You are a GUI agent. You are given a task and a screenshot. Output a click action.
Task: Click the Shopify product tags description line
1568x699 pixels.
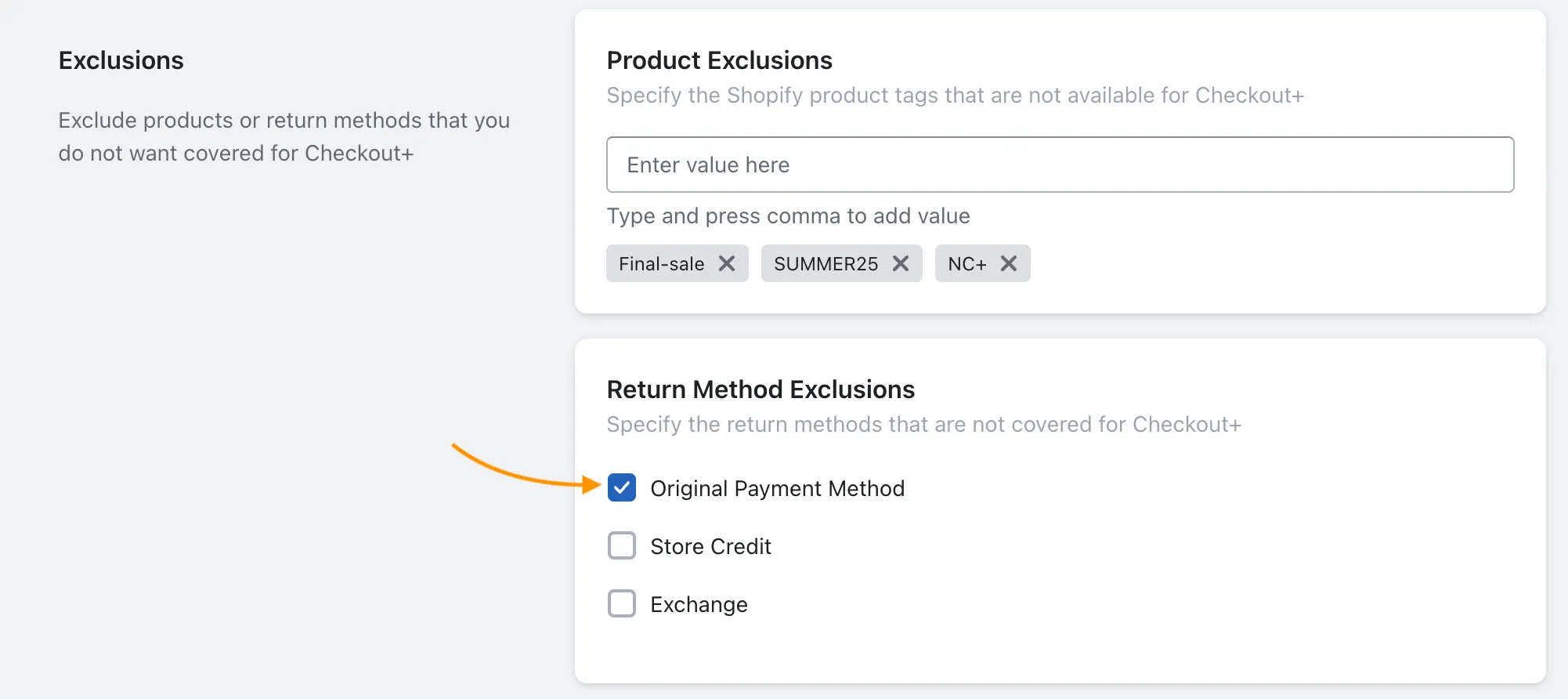click(x=955, y=96)
